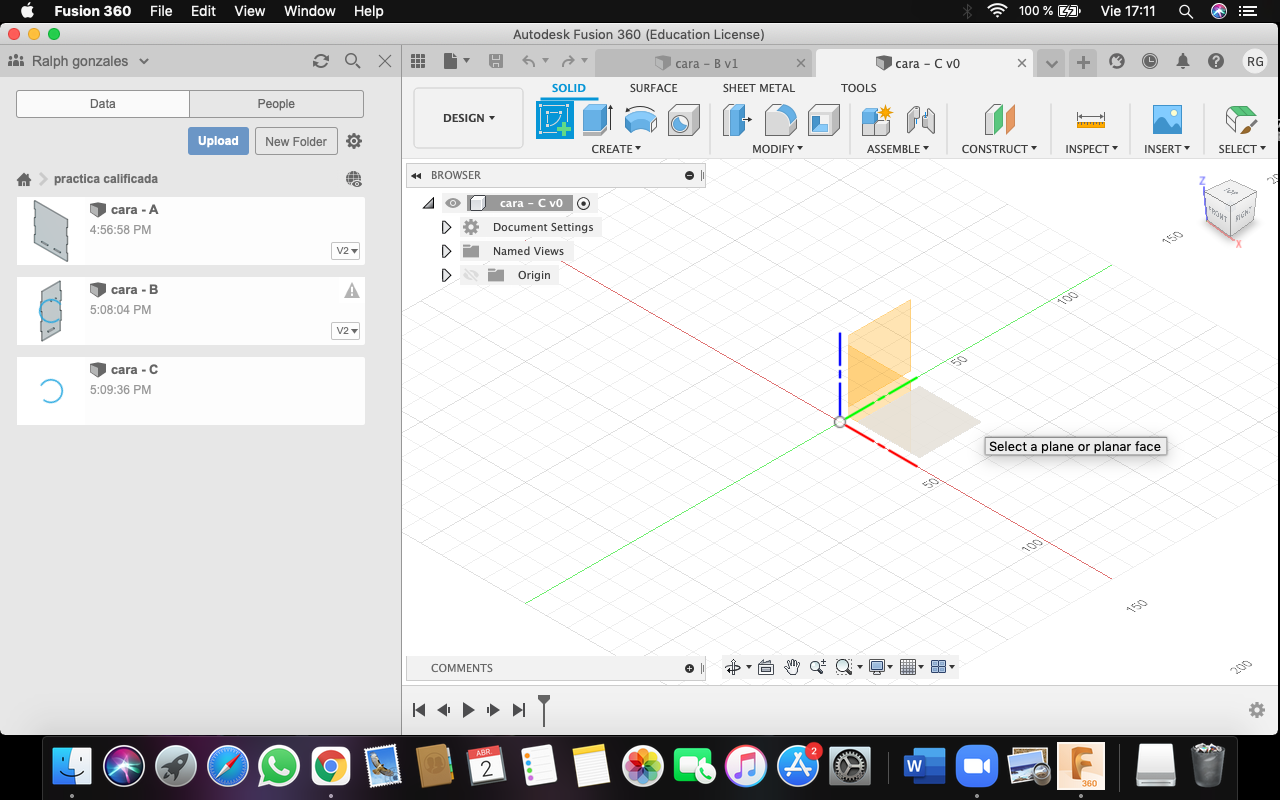This screenshot has height=800, width=1280.
Task: Open the CONSTRUCT dropdown menu
Action: tap(999, 149)
